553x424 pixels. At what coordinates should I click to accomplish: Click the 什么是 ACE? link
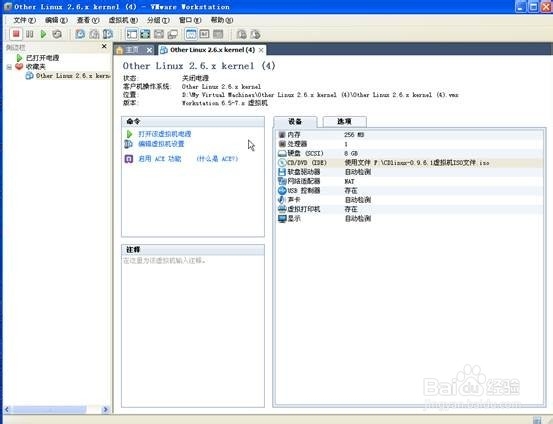click(x=217, y=159)
